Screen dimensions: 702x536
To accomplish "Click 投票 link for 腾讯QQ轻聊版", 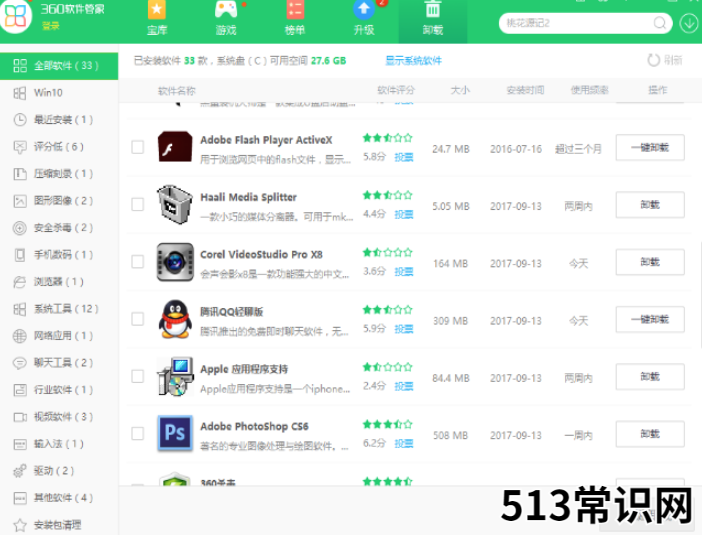I will click(404, 329).
